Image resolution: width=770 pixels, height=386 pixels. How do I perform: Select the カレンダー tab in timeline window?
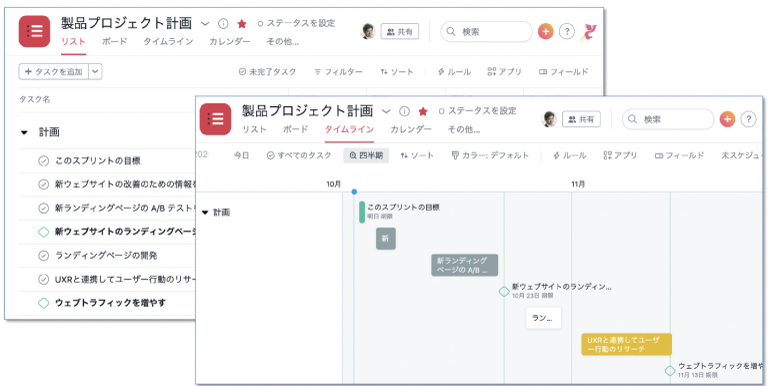[x=411, y=130]
